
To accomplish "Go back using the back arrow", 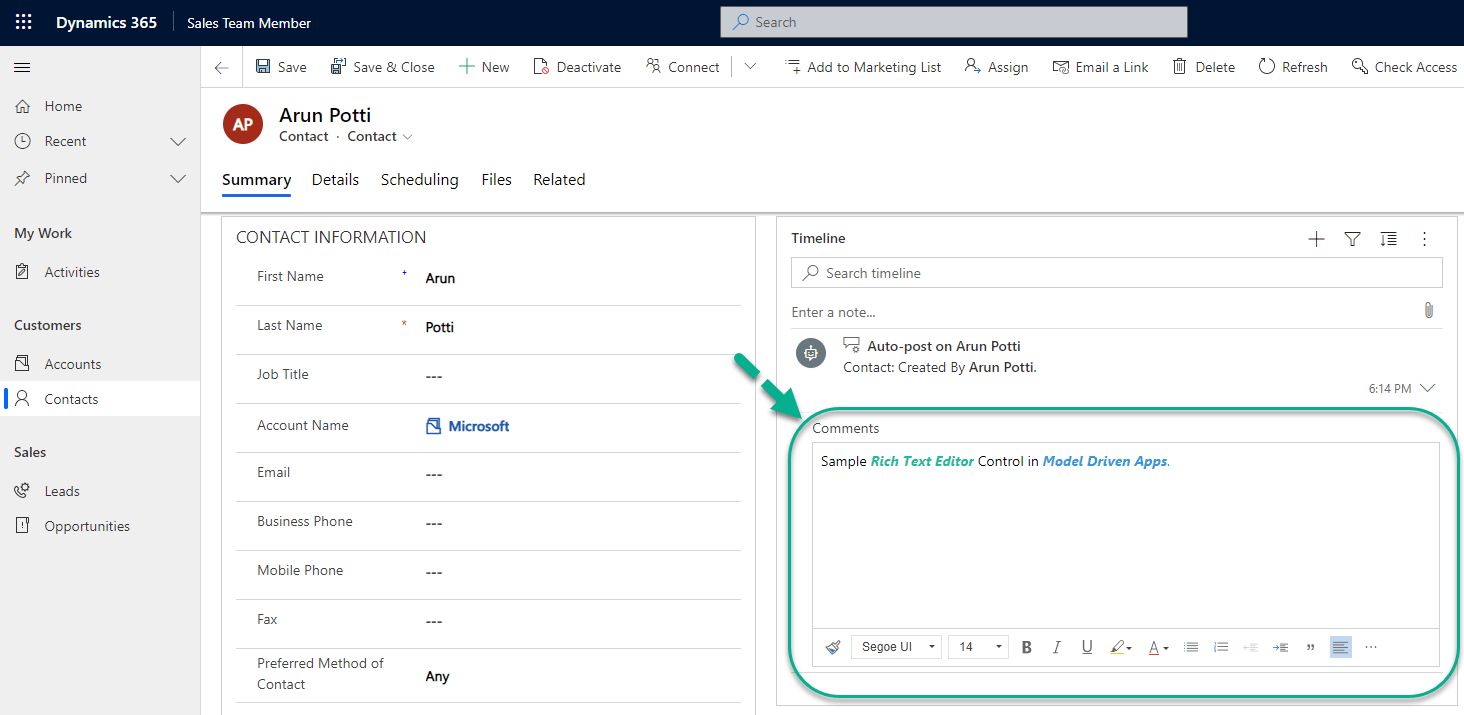I will (x=221, y=67).
